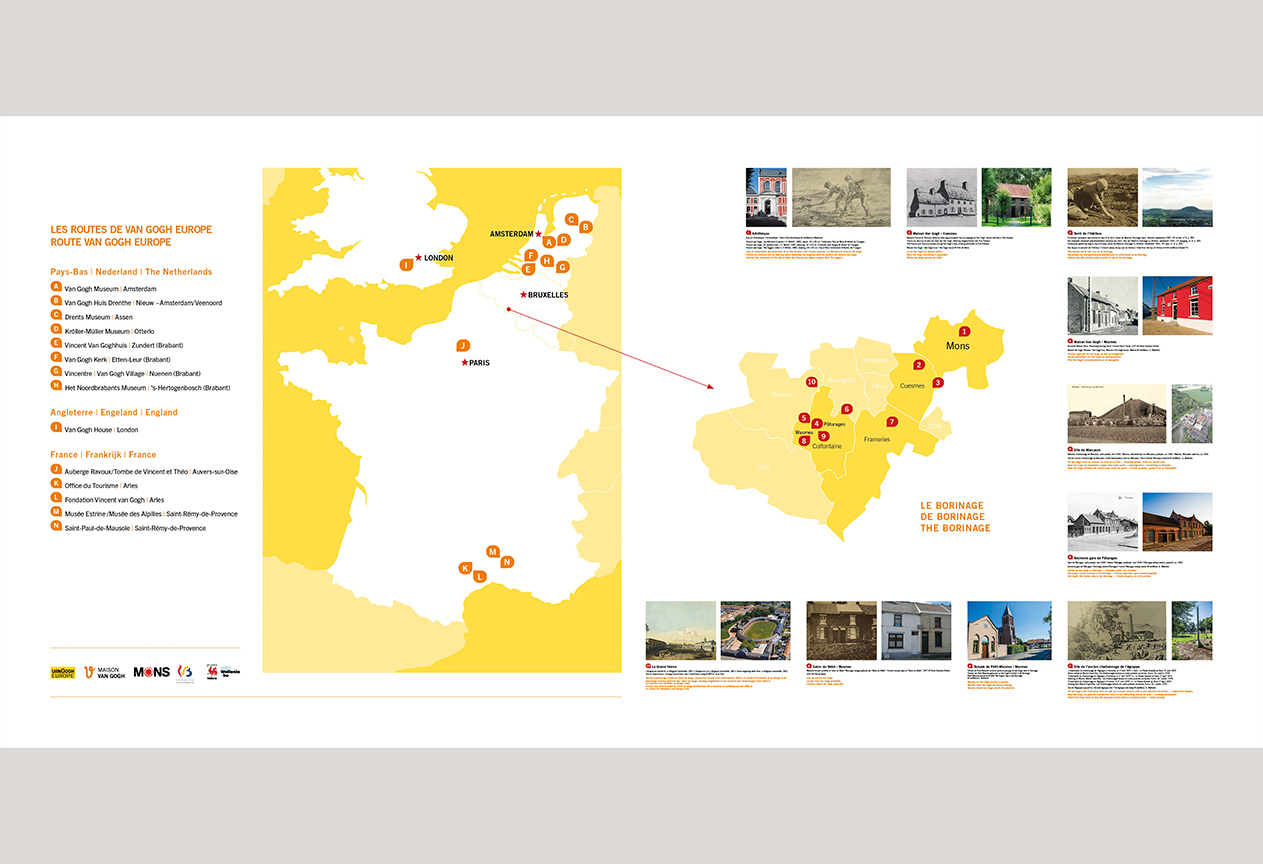Image resolution: width=1263 pixels, height=864 pixels.
Task: Click the Van Gogh Europe yellow logo
Action: pyautogui.click(x=63, y=672)
